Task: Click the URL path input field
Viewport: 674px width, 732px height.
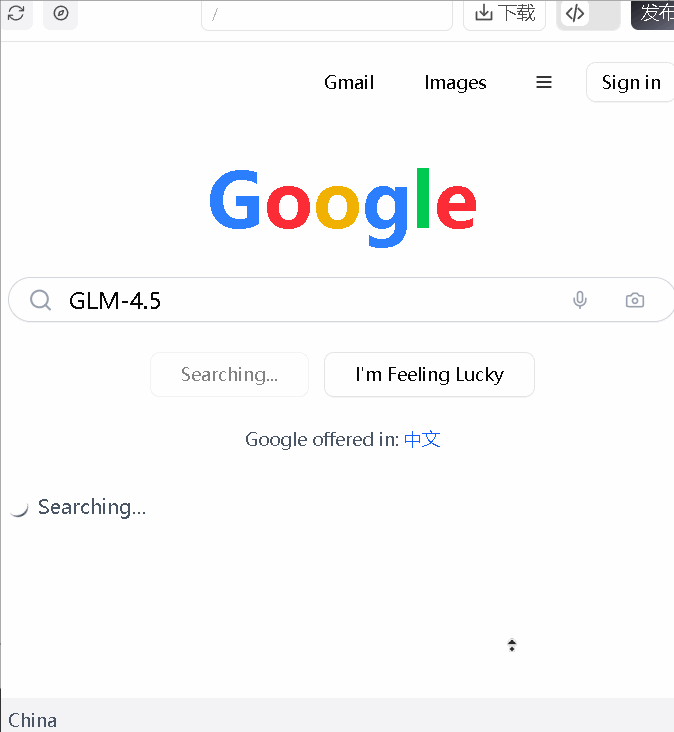Action: click(326, 14)
